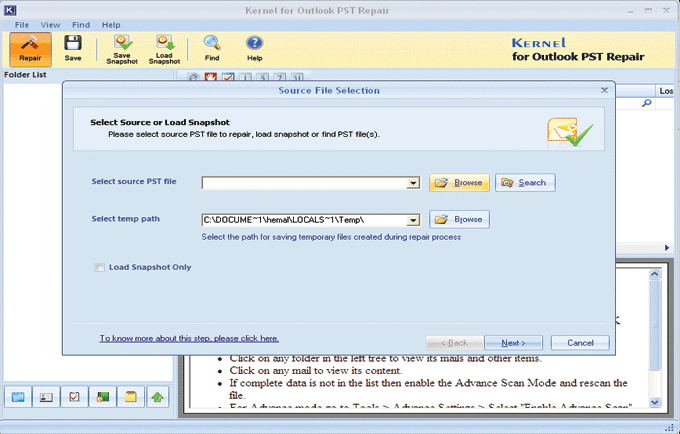Click Browse next to source PST file
This screenshot has height=434, width=680.
coord(459,183)
